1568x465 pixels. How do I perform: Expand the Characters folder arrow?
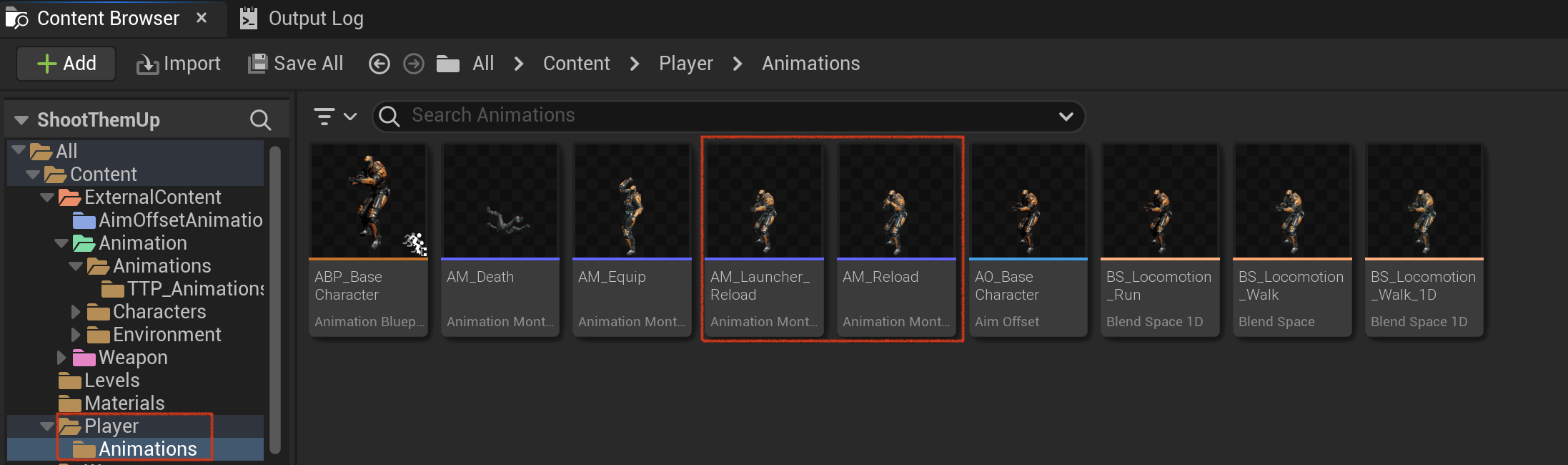(76, 312)
